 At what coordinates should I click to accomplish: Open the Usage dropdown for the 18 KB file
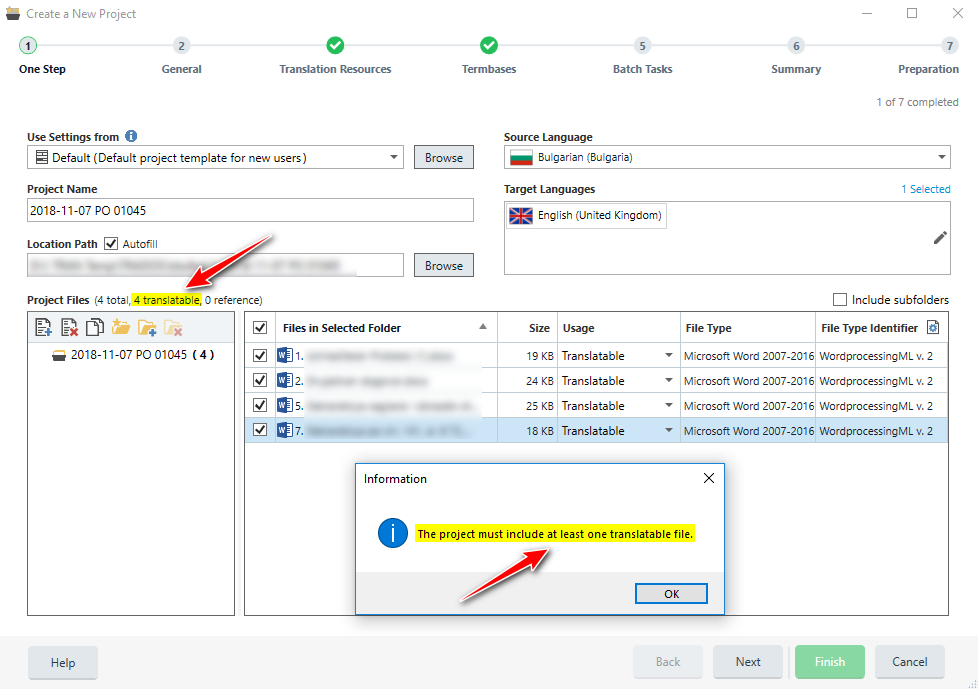click(x=669, y=430)
